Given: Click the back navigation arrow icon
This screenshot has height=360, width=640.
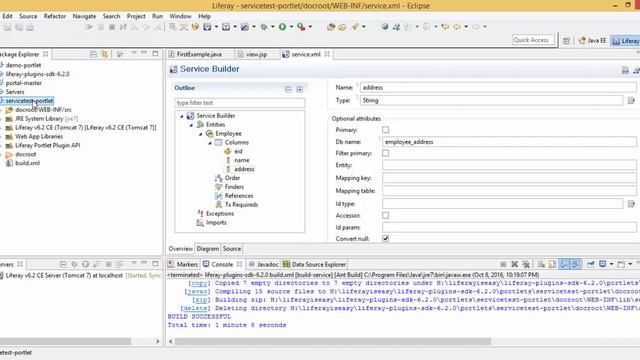Looking at the screenshot, I should point(457,27).
